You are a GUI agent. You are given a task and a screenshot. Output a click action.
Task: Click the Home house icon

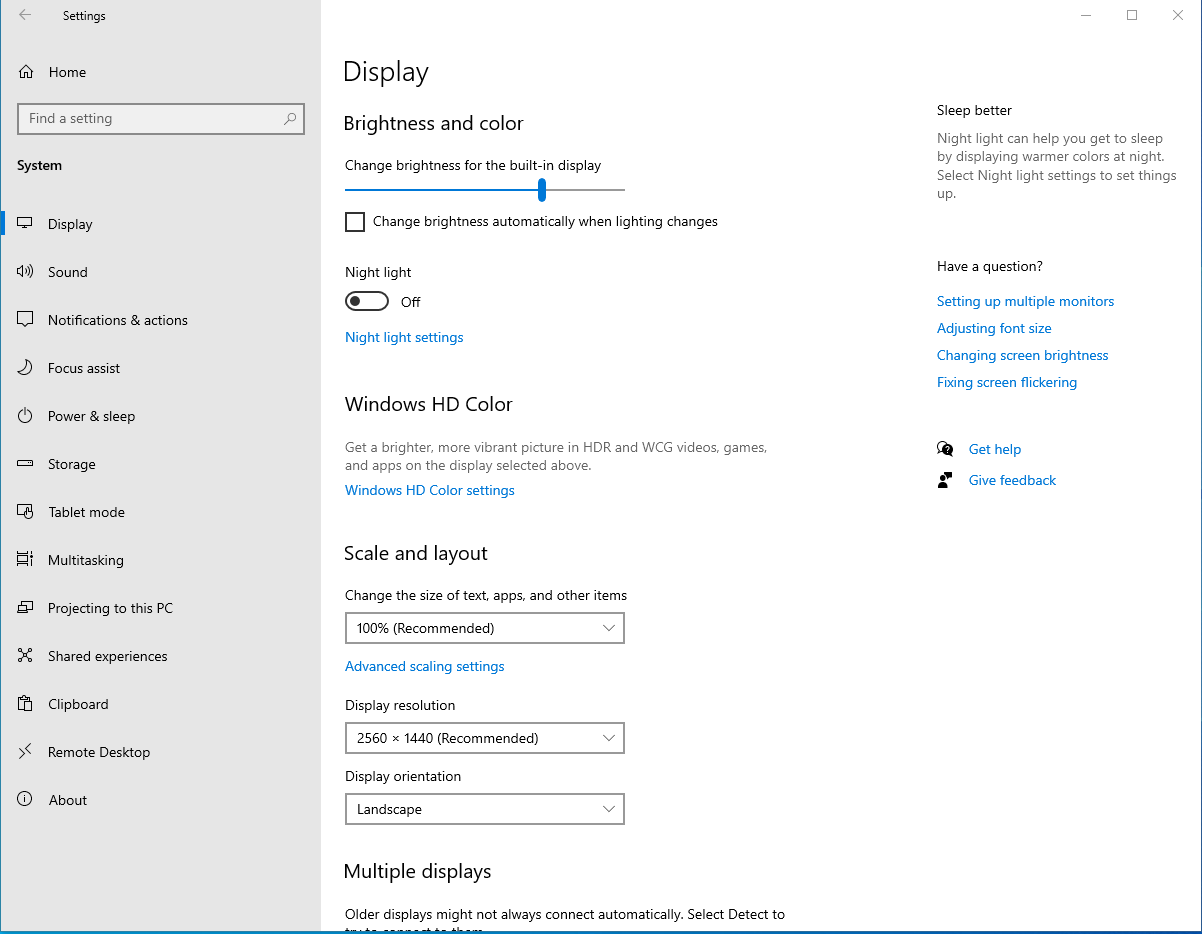pos(26,72)
